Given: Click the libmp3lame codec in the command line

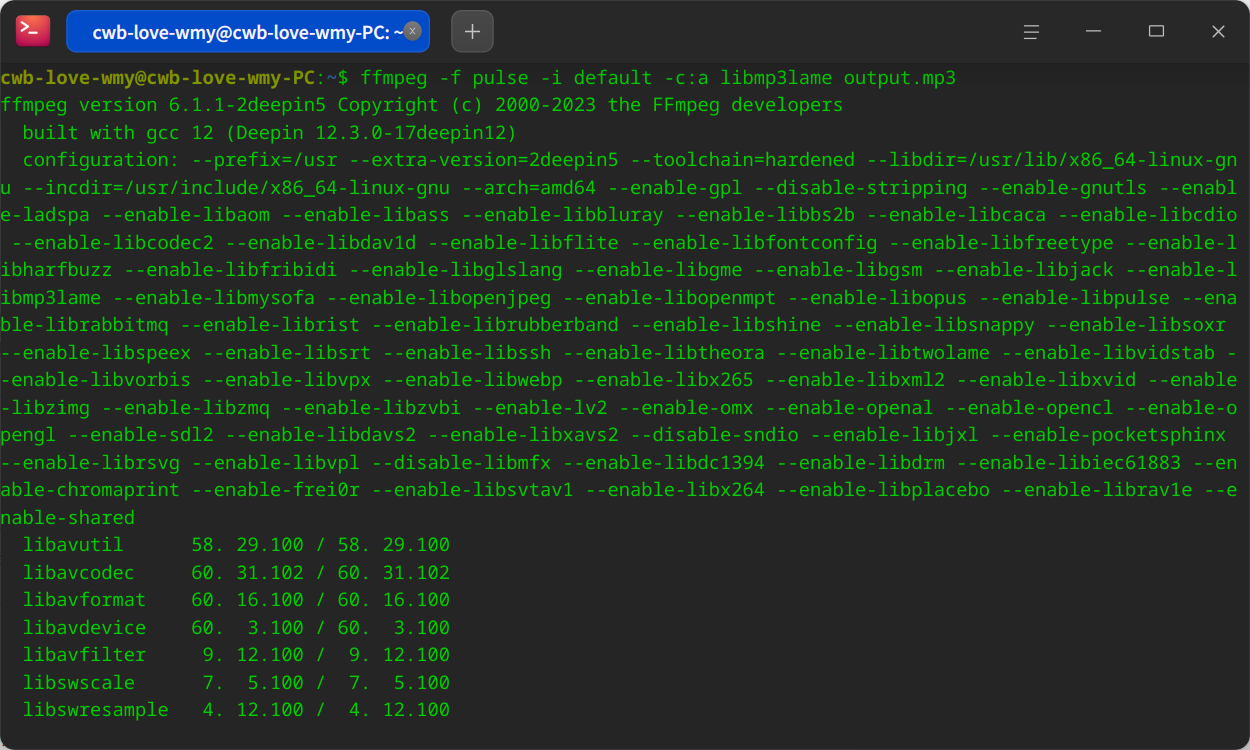Looking at the screenshot, I should point(776,77).
